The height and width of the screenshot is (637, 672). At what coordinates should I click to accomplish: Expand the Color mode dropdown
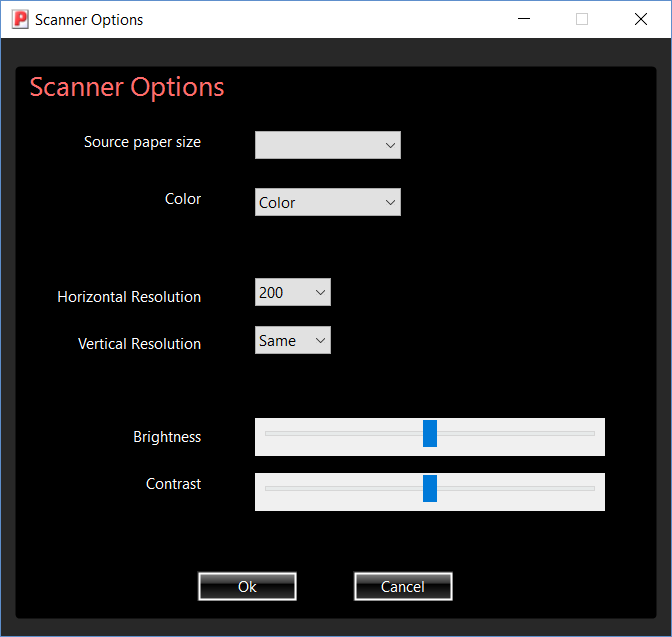click(328, 202)
